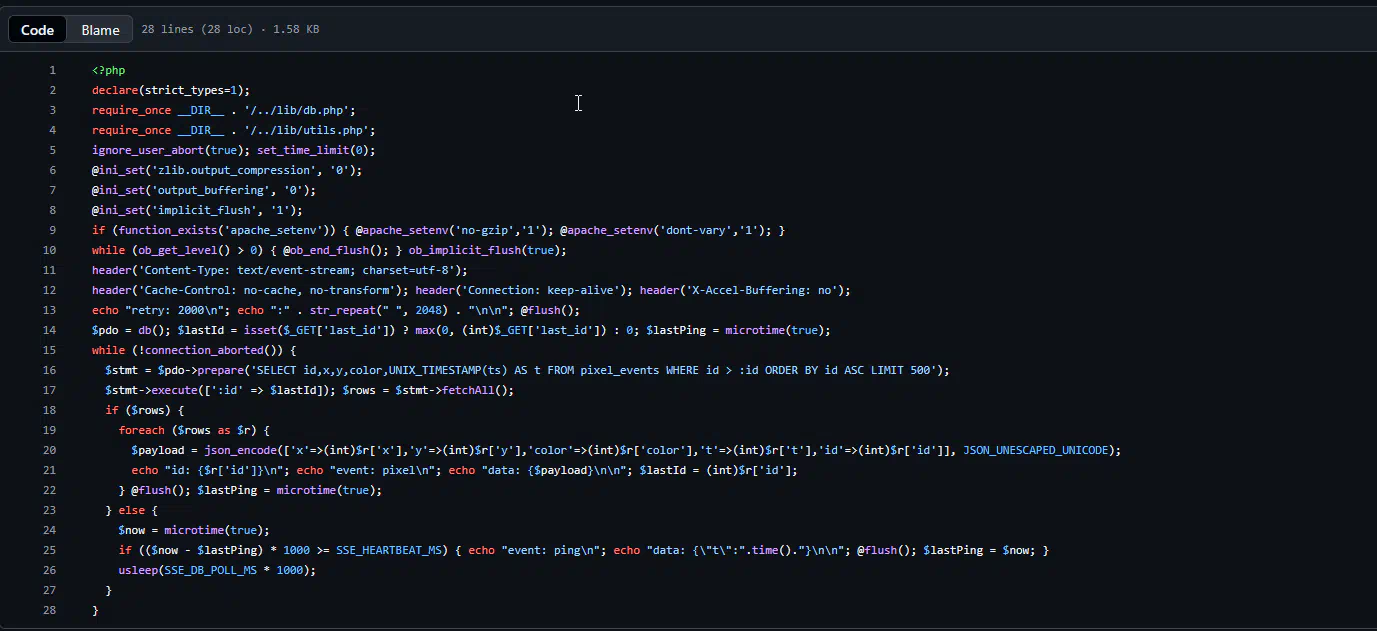
Task: Click line number 9 in the gutter
Action: pyautogui.click(x=53, y=230)
